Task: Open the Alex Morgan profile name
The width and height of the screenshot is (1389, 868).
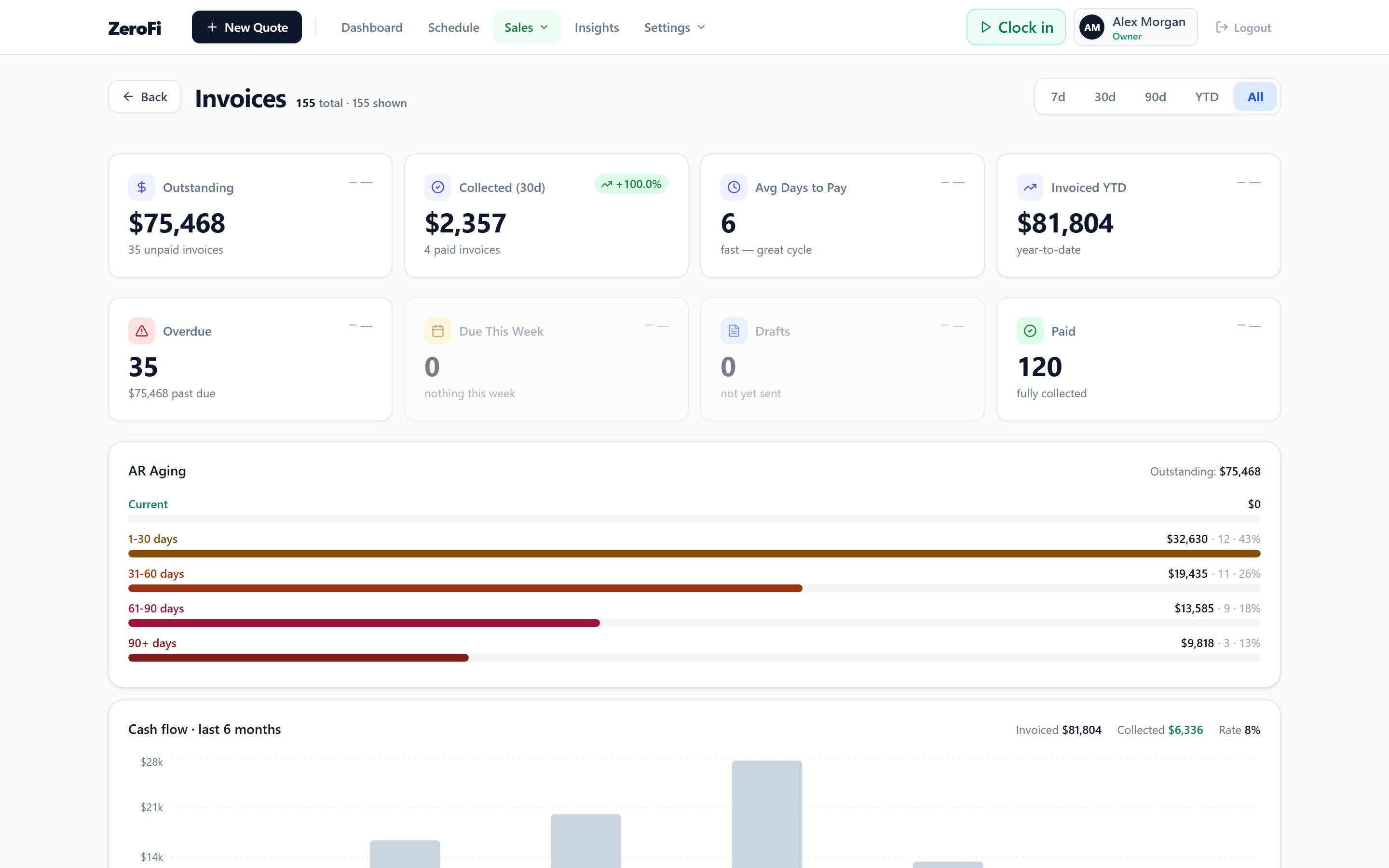Action: coord(1148,22)
